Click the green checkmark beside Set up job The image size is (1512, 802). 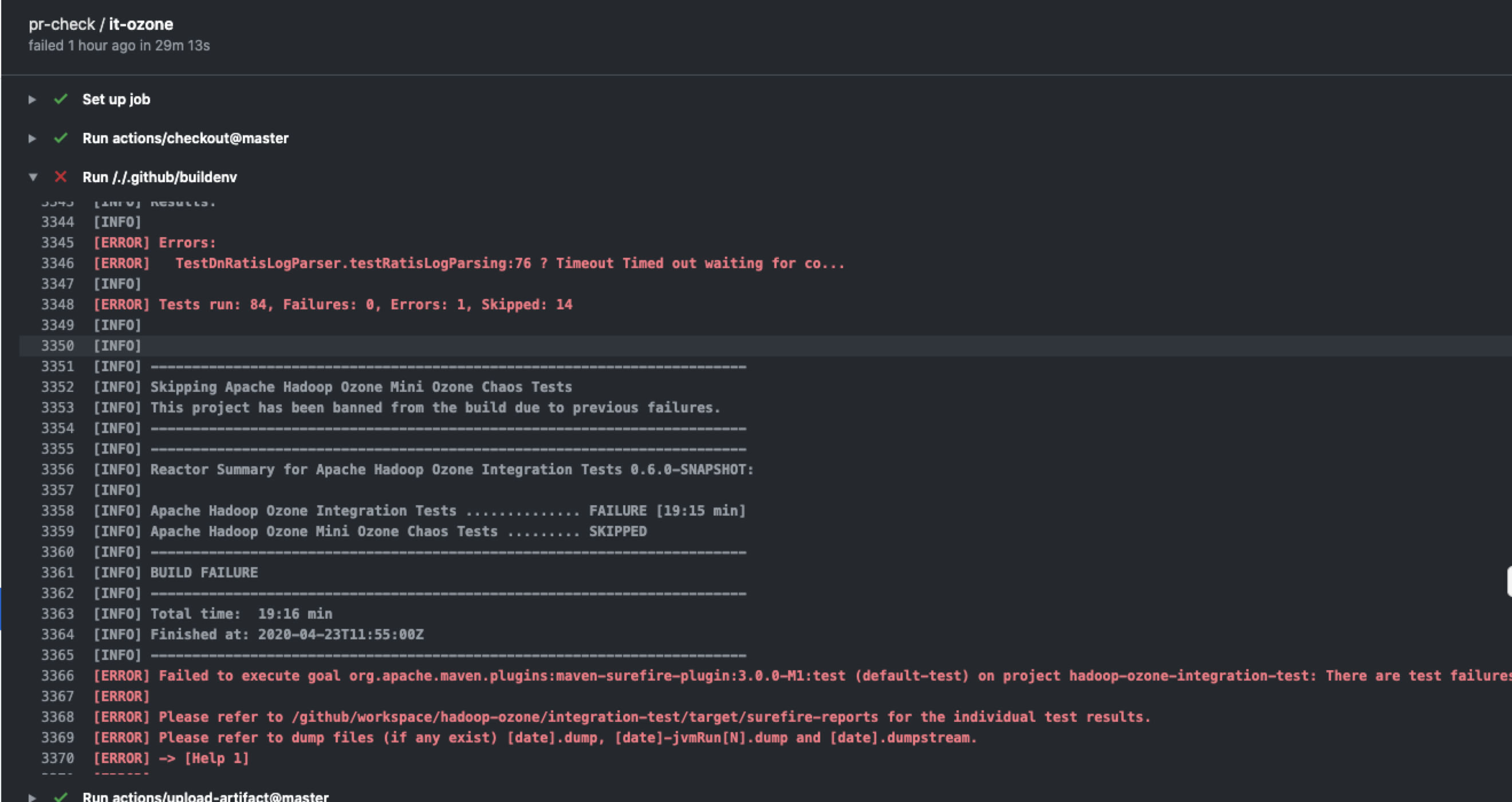click(61, 99)
